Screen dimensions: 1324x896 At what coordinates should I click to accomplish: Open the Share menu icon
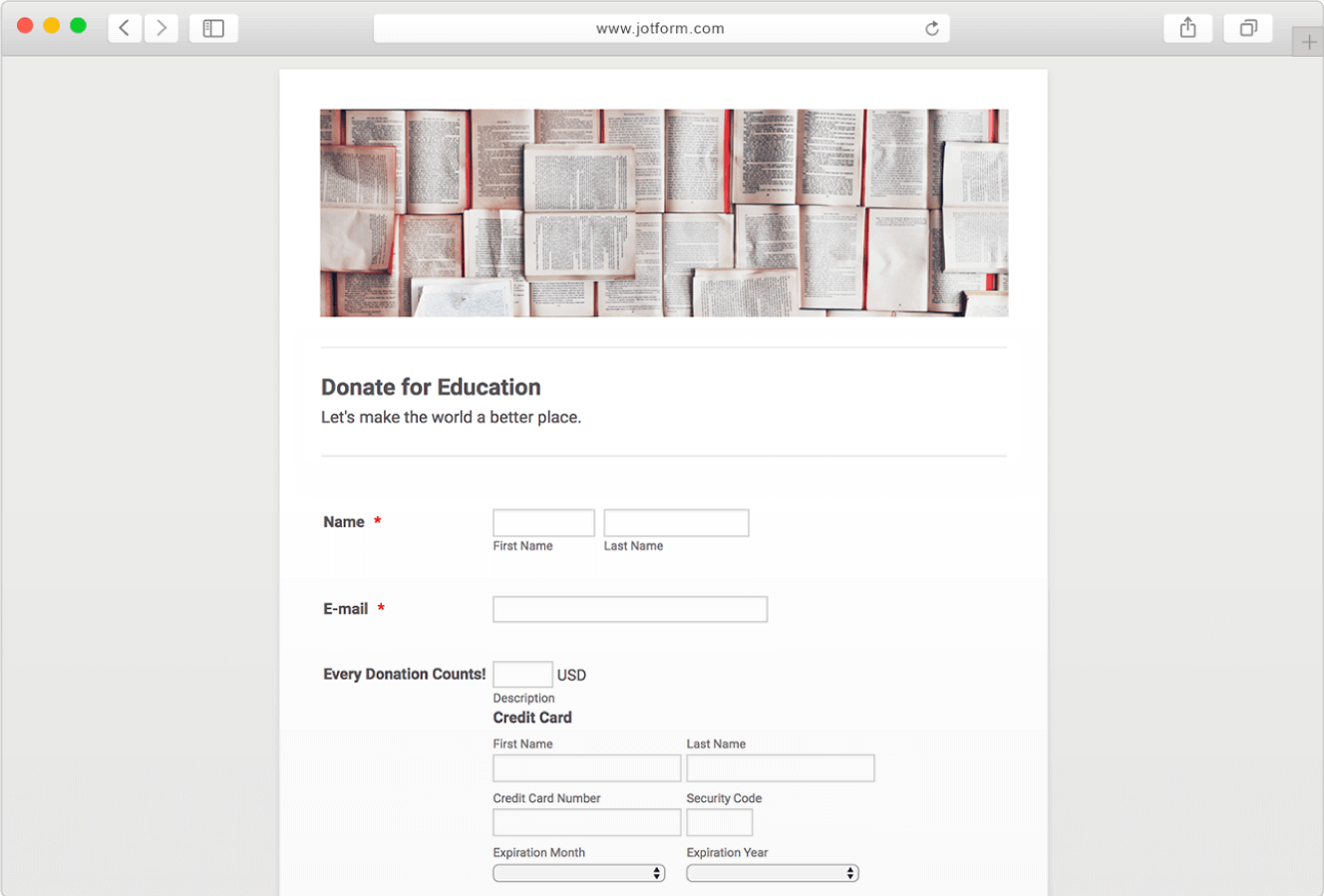tap(1187, 28)
